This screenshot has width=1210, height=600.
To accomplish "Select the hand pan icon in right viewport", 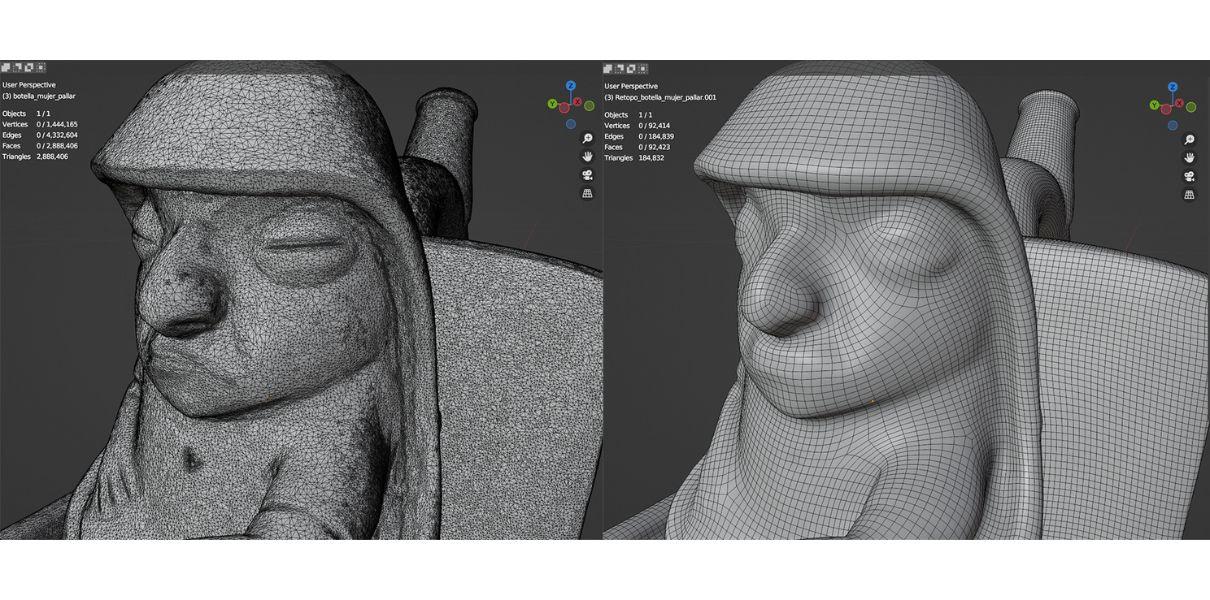I will pos(1189,158).
